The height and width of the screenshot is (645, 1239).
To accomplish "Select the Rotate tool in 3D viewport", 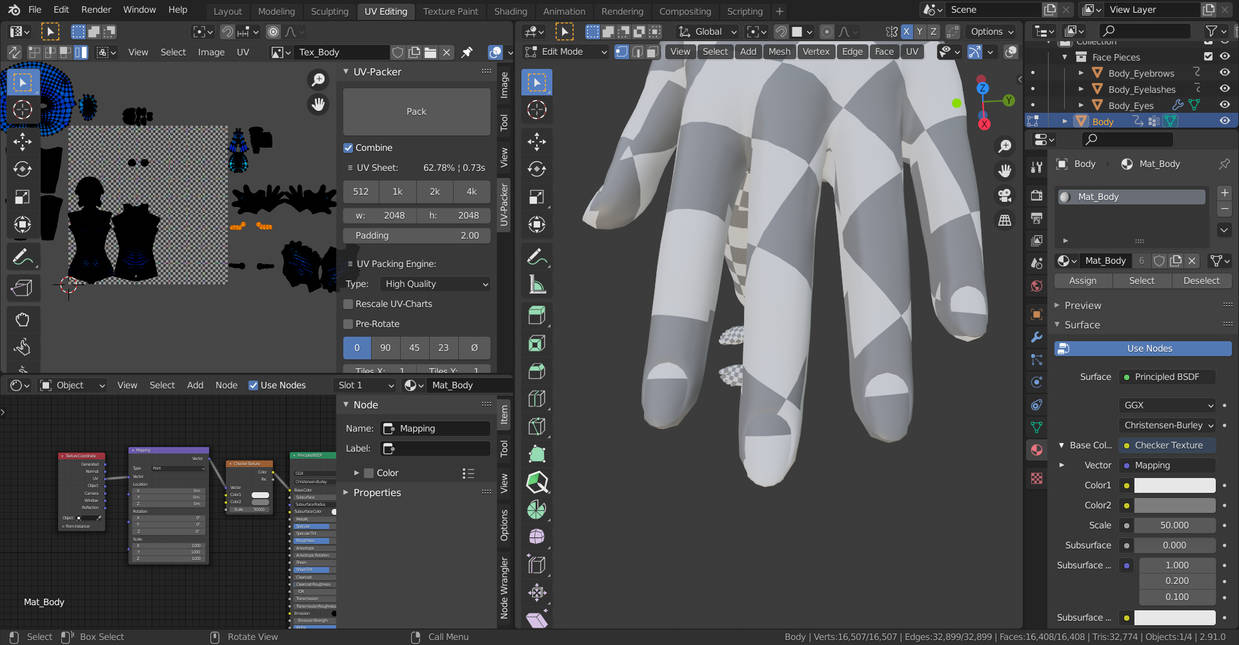I will click(537, 169).
